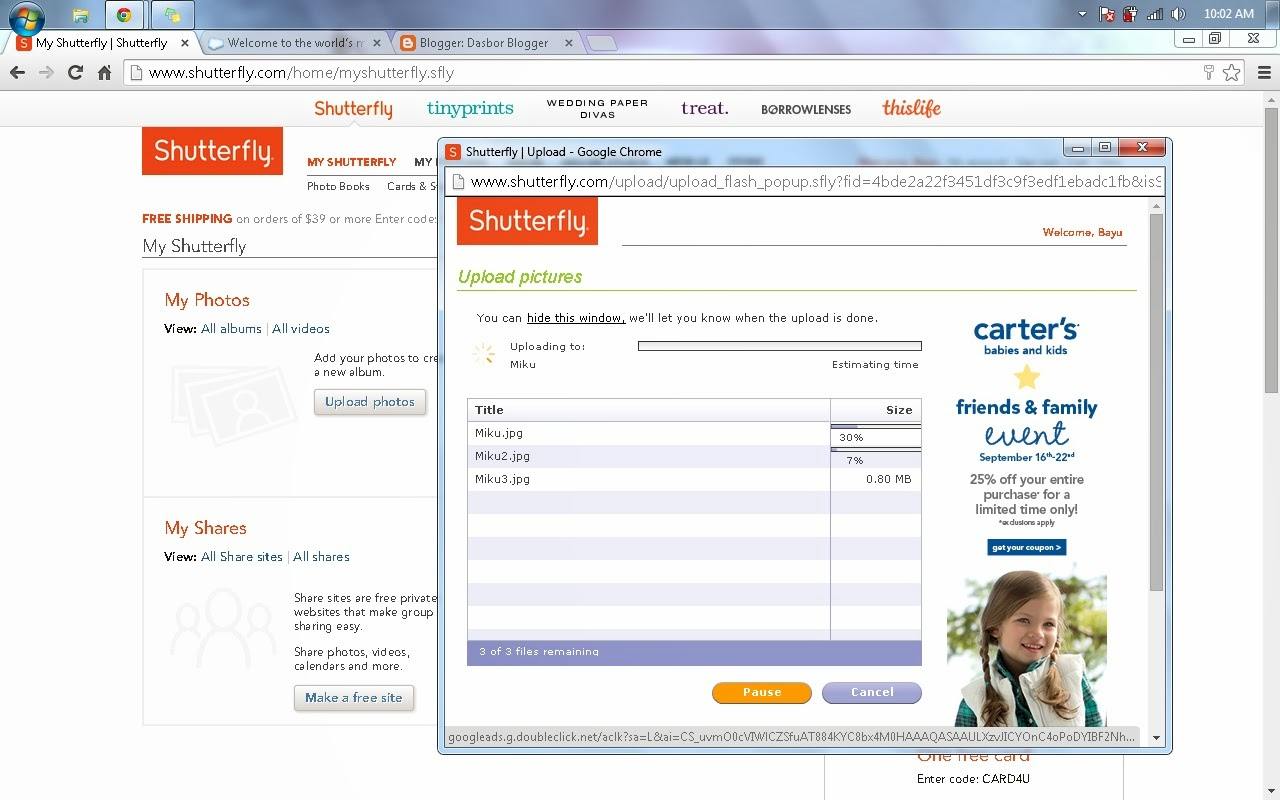The image size is (1280, 800).
Task: Click the '3 of 3 files remaining' status
Action: point(539,652)
